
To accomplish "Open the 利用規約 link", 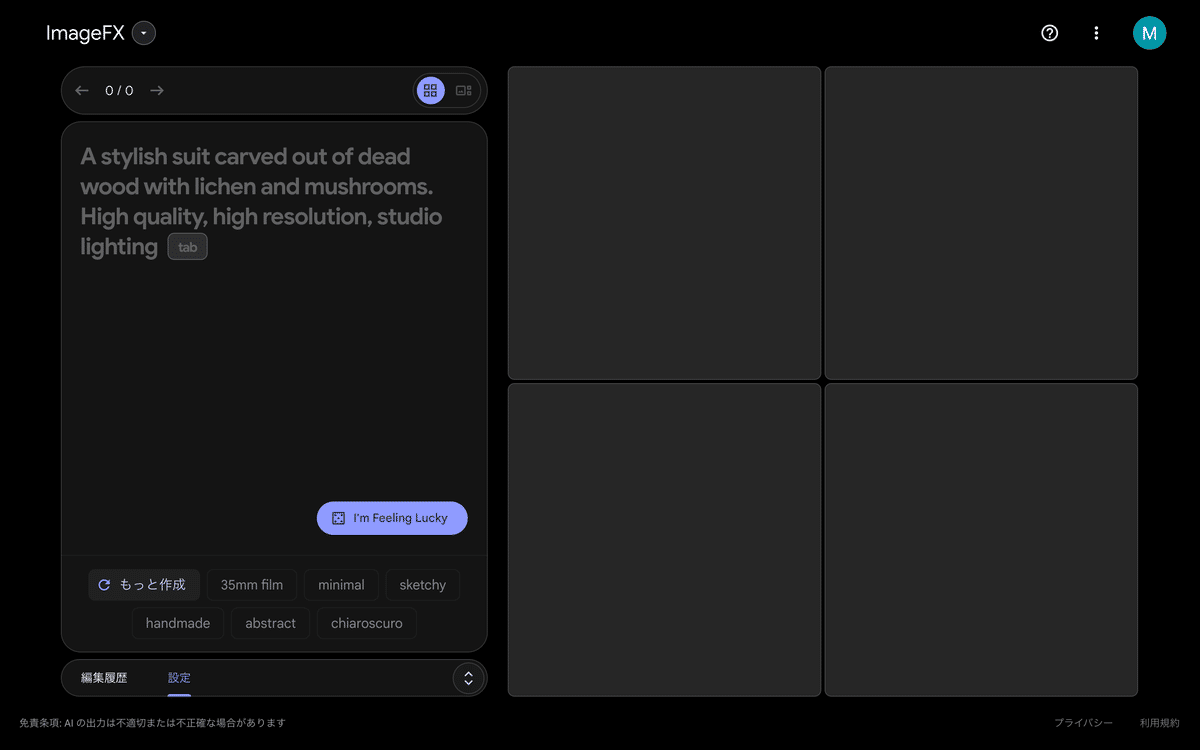I will point(1157,722).
